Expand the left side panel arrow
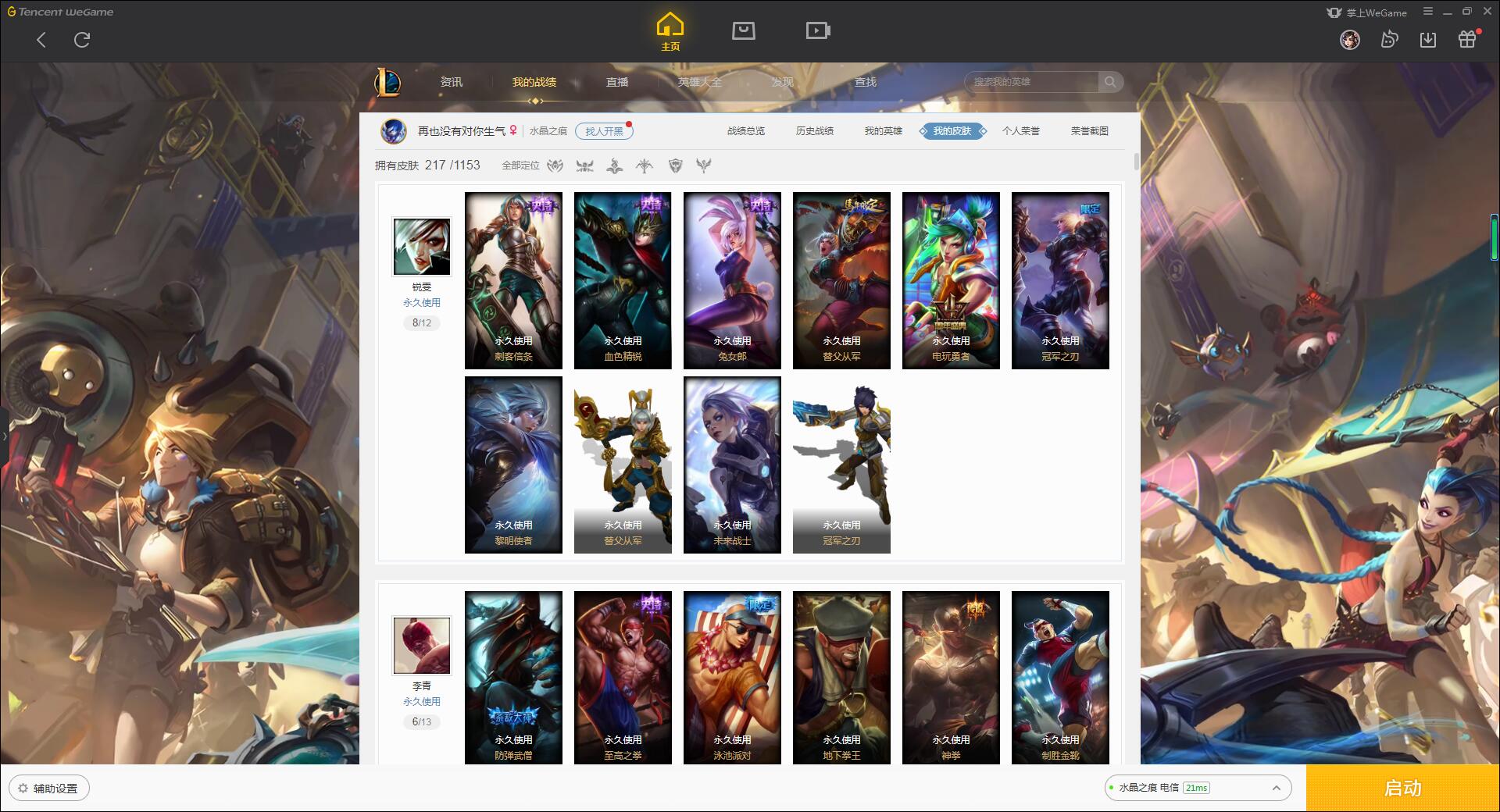The height and width of the screenshot is (812, 1500). click(4, 436)
